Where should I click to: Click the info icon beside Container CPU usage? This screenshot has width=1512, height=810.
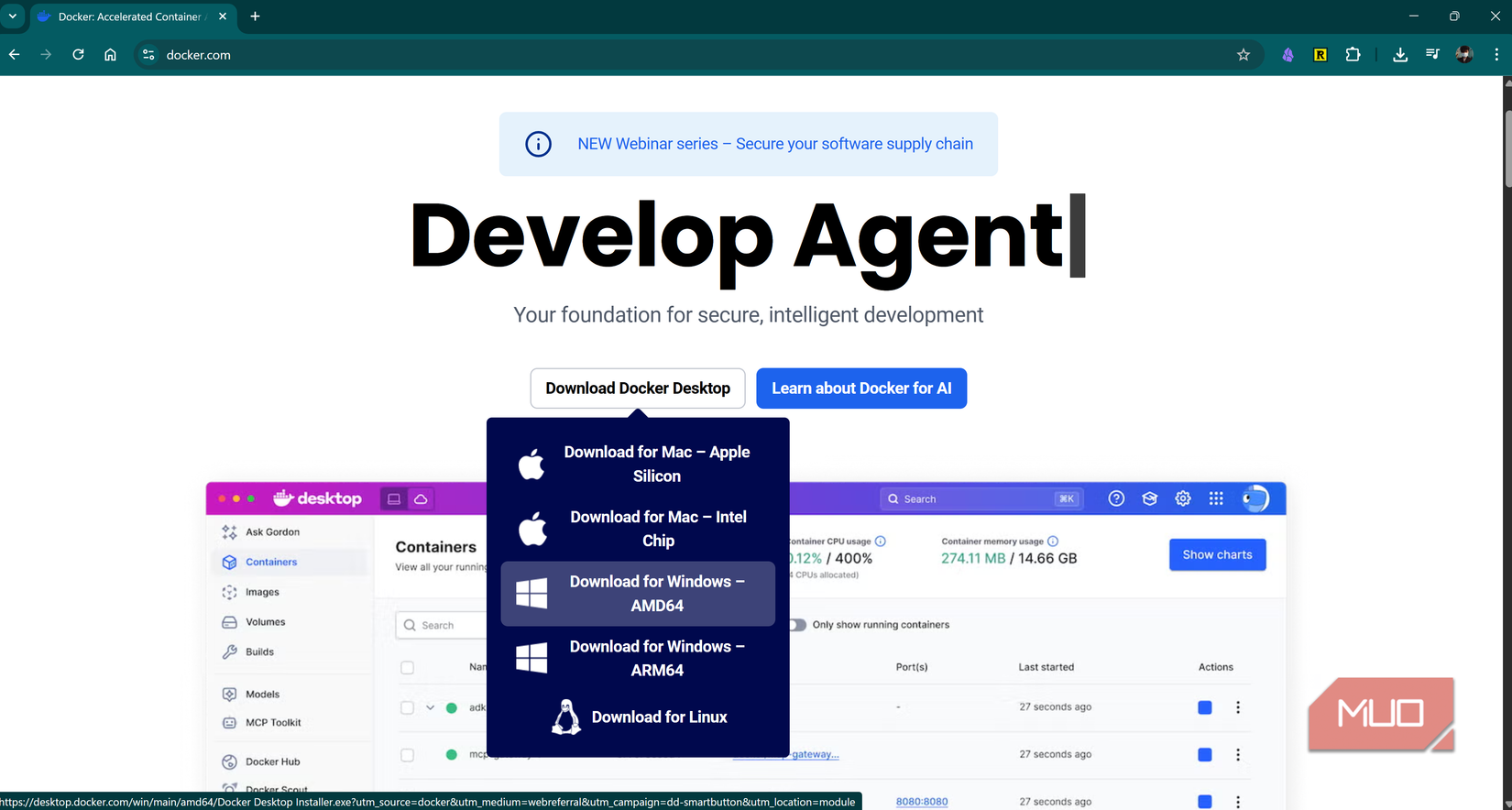click(881, 541)
